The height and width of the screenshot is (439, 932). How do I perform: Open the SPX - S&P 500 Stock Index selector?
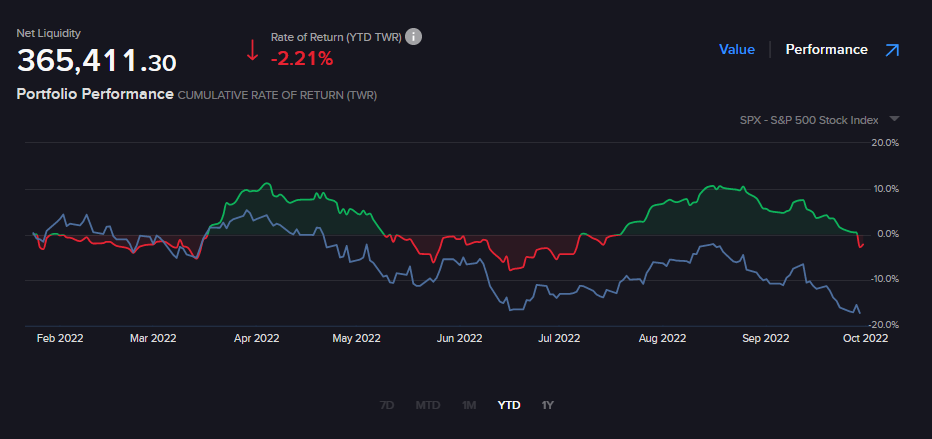click(x=809, y=120)
